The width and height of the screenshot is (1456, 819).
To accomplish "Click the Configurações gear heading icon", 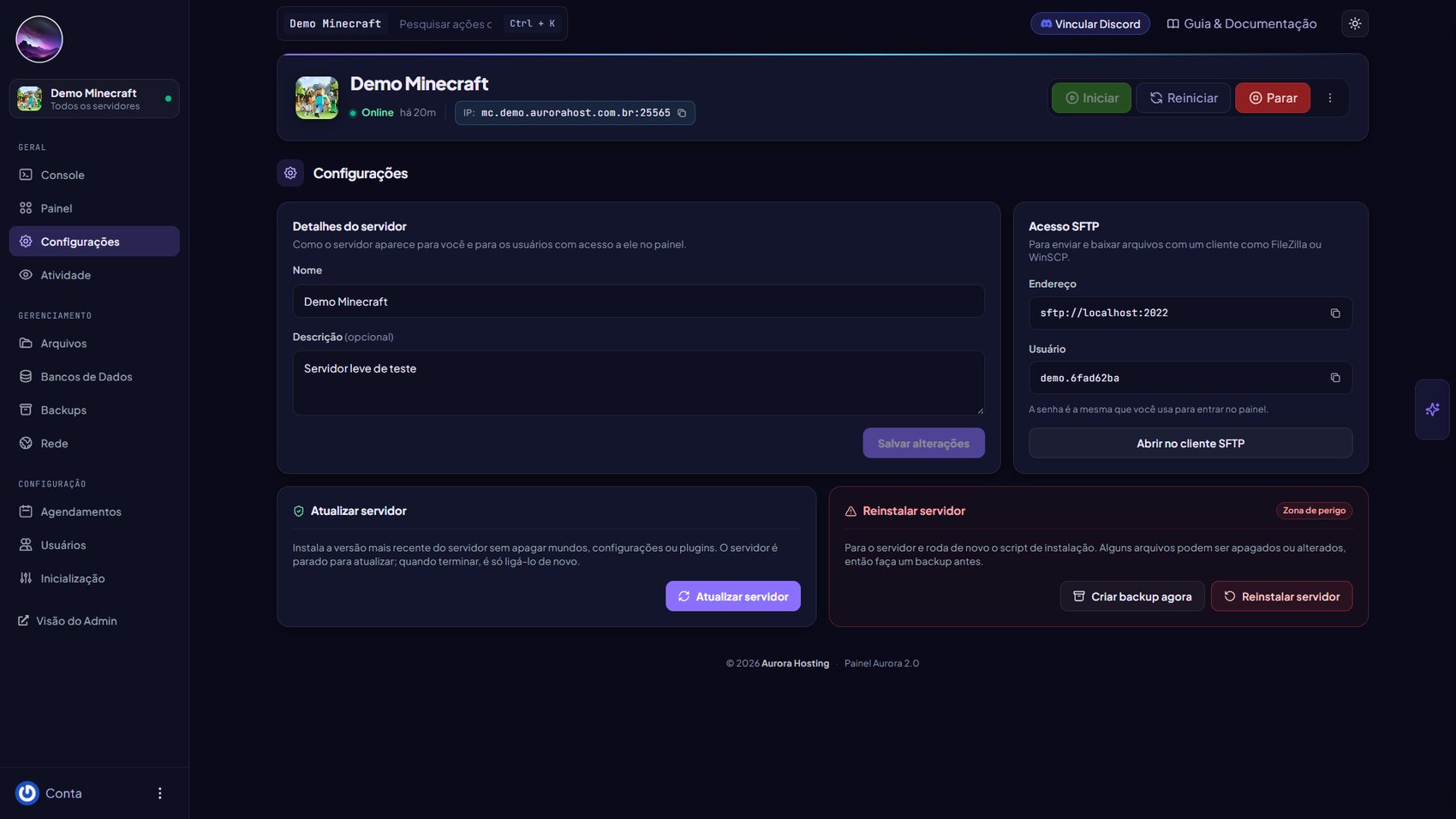I will click(x=290, y=173).
